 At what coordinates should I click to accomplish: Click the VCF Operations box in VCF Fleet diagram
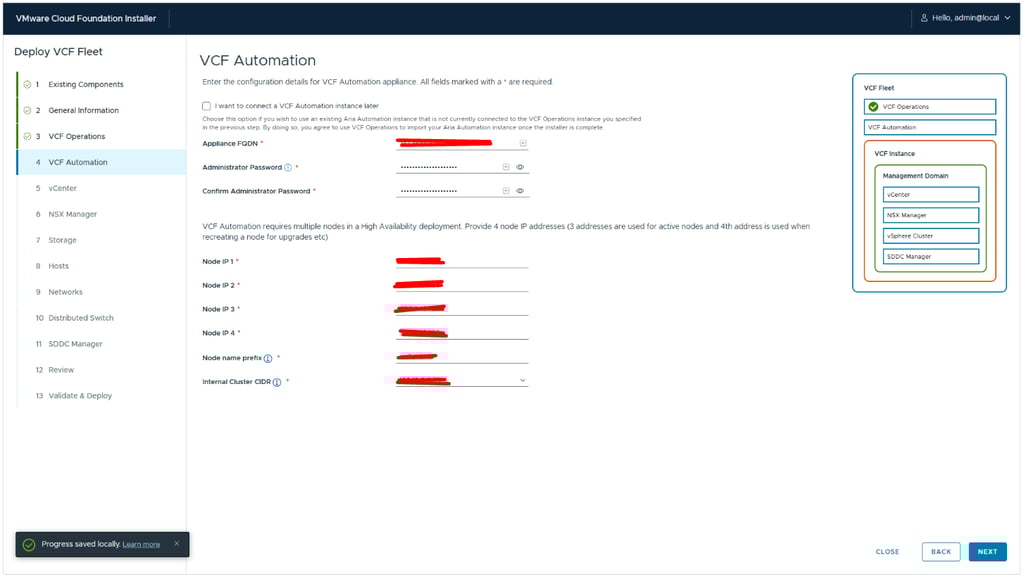pos(930,106)
